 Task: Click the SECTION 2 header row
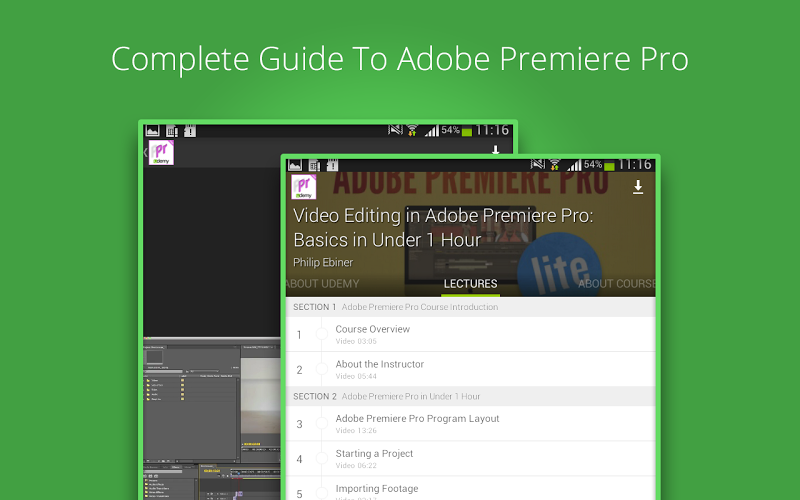click(470, 396)
